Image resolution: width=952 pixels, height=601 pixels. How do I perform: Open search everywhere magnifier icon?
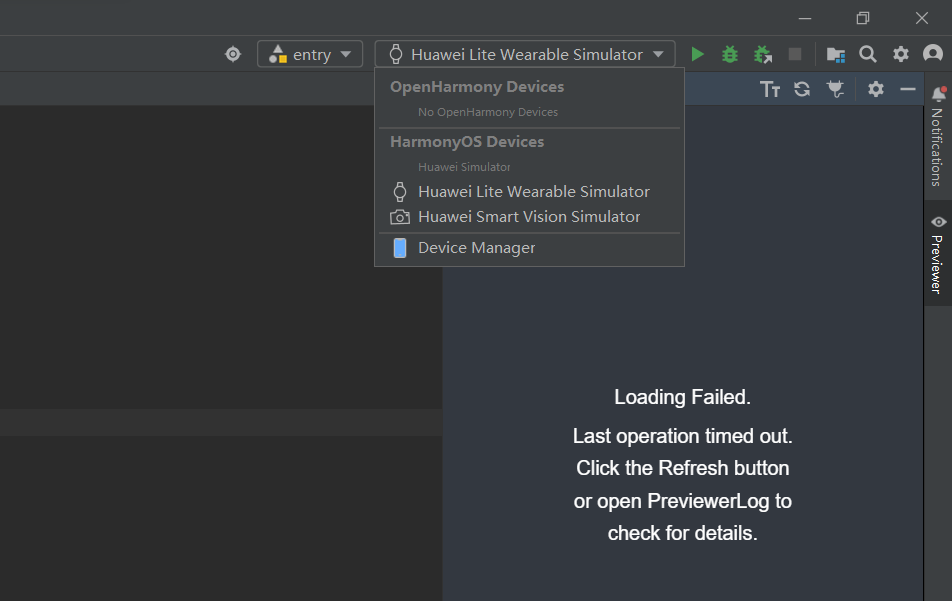tap(868, 54)
